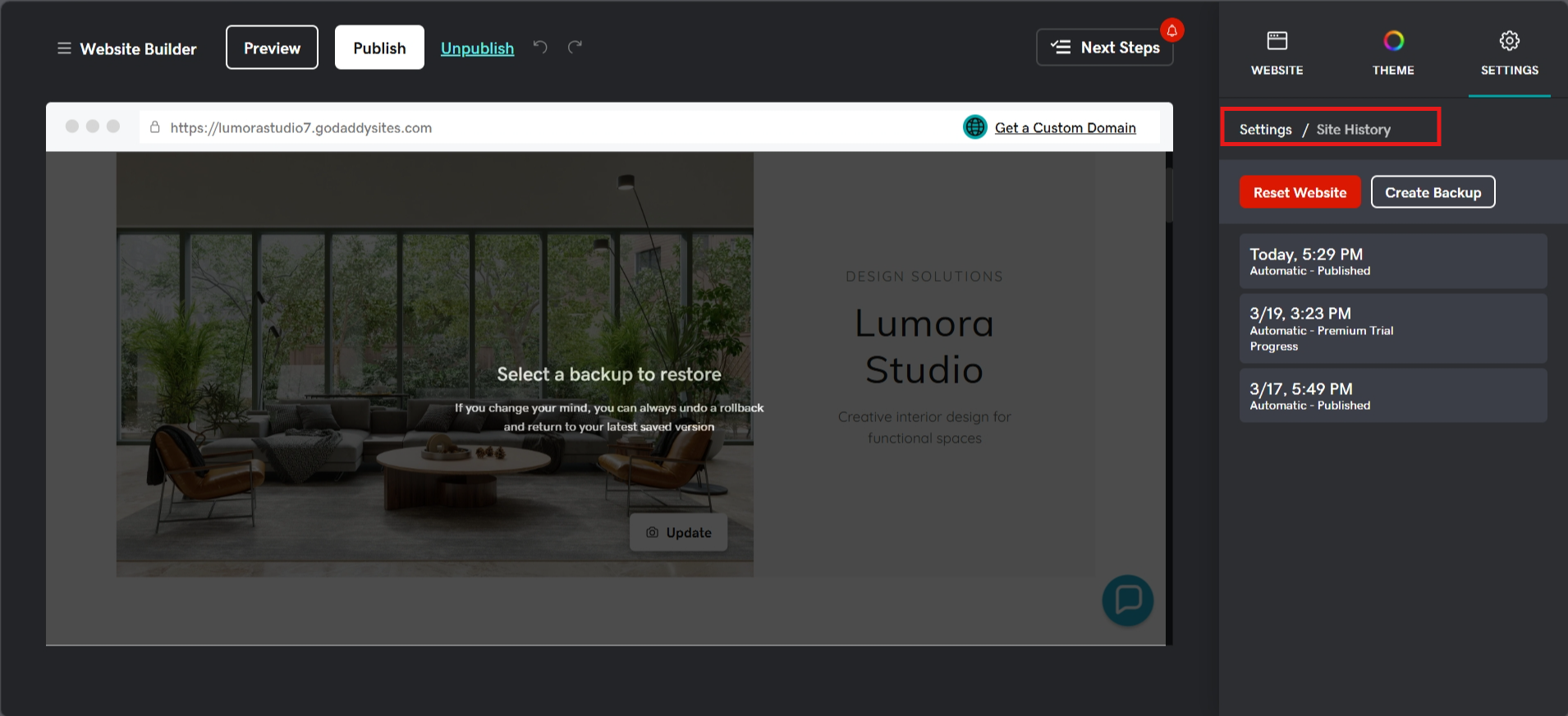Open the Website Builder hamburger menu
Viewport: 1568px width, 716px height.
(64, 48)
